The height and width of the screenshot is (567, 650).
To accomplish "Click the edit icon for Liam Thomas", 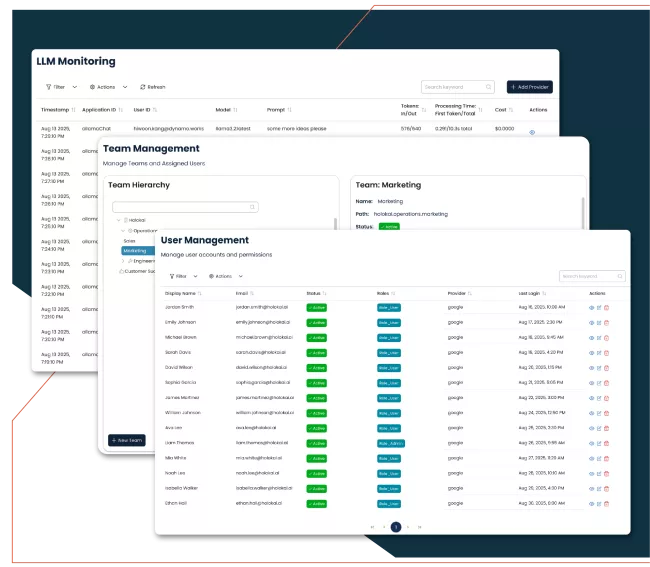I will [x=599, y=442].
